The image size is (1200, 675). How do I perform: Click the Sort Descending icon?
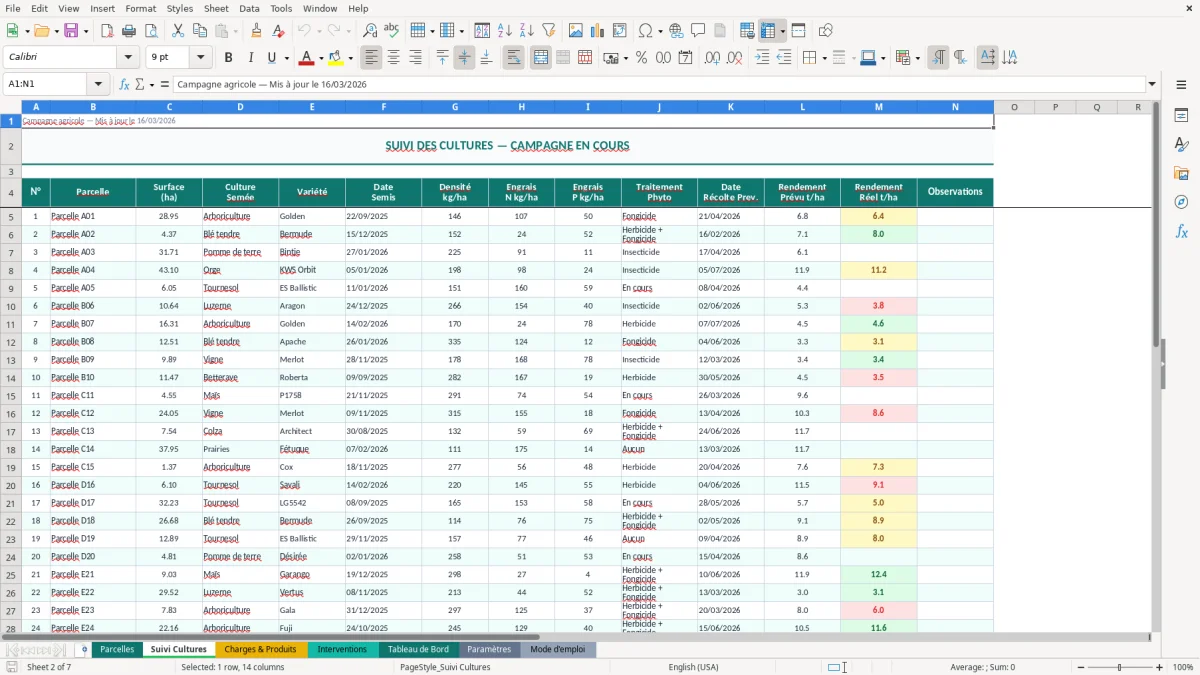[526, 31]
